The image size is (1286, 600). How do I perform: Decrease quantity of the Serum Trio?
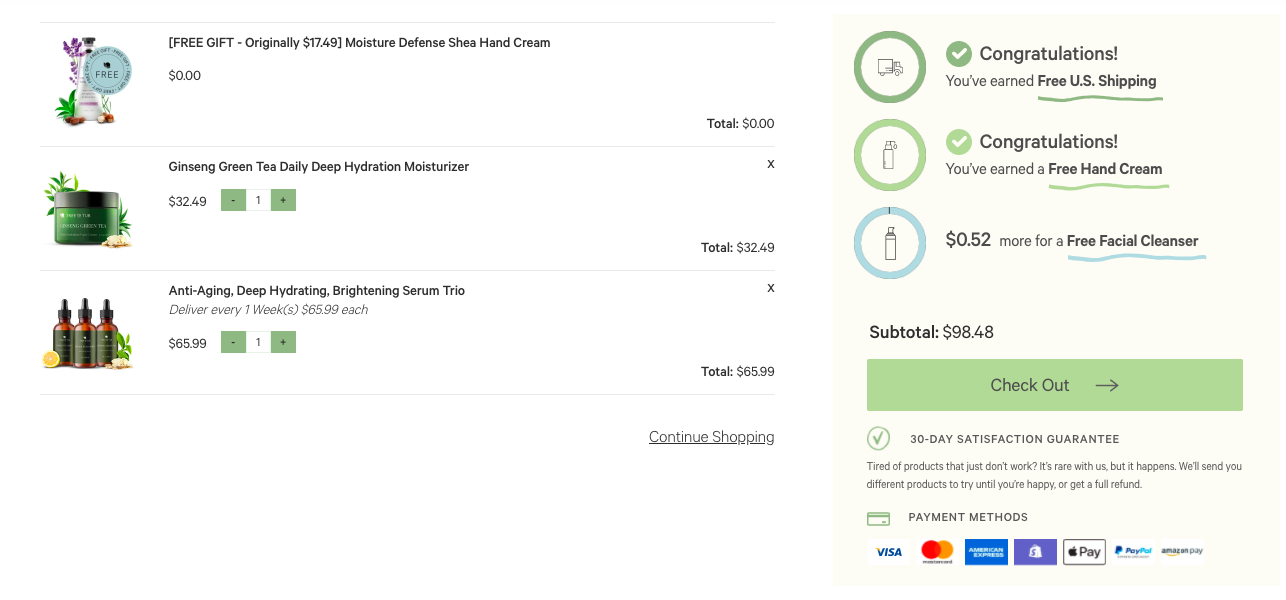pos(233,342)
